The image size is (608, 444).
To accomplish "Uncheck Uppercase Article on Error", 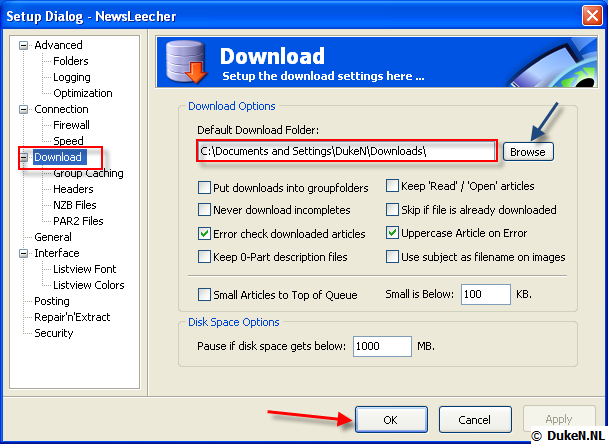I will (392, 233).
